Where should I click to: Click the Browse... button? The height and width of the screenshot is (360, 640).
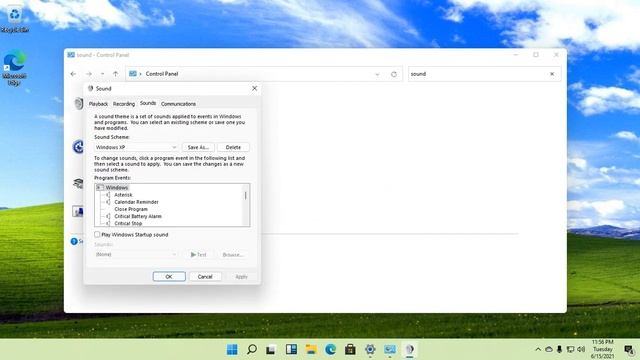pos(233,254)
